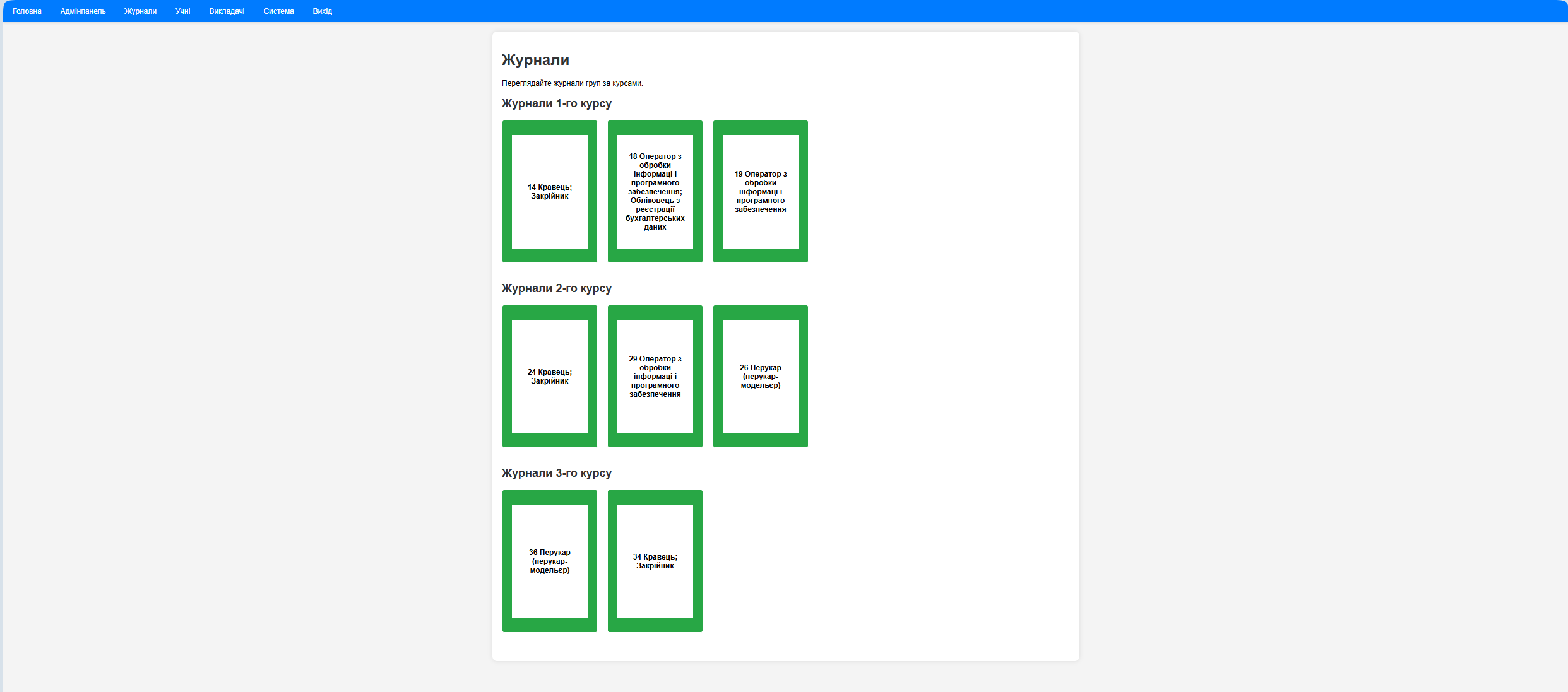1568x692 pixels.
Task: Select the 19 Оператор journal card
Action: 760,192
